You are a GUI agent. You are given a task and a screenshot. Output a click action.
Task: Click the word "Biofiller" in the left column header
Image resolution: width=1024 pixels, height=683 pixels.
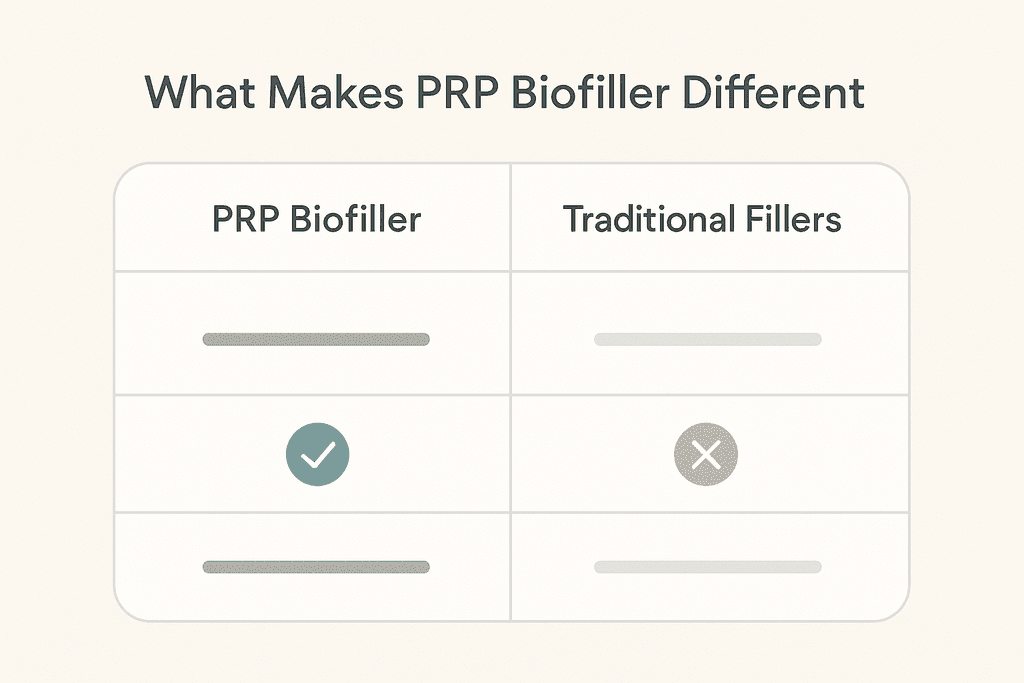[356, 218]
